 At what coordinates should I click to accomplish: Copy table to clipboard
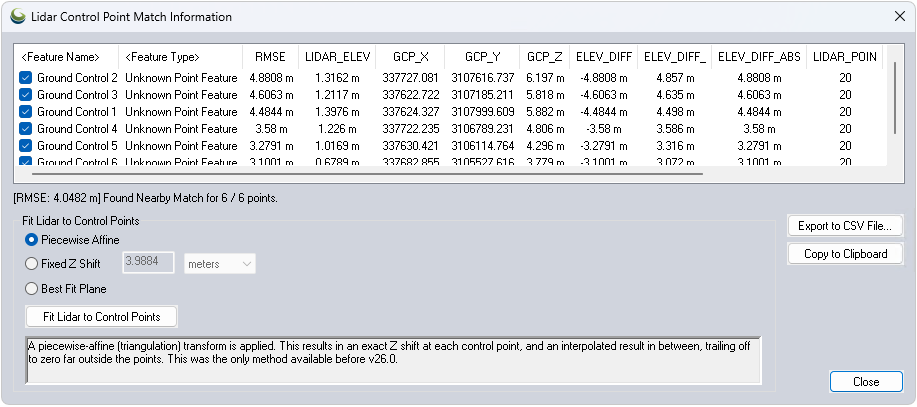click(x=845, y=254)
